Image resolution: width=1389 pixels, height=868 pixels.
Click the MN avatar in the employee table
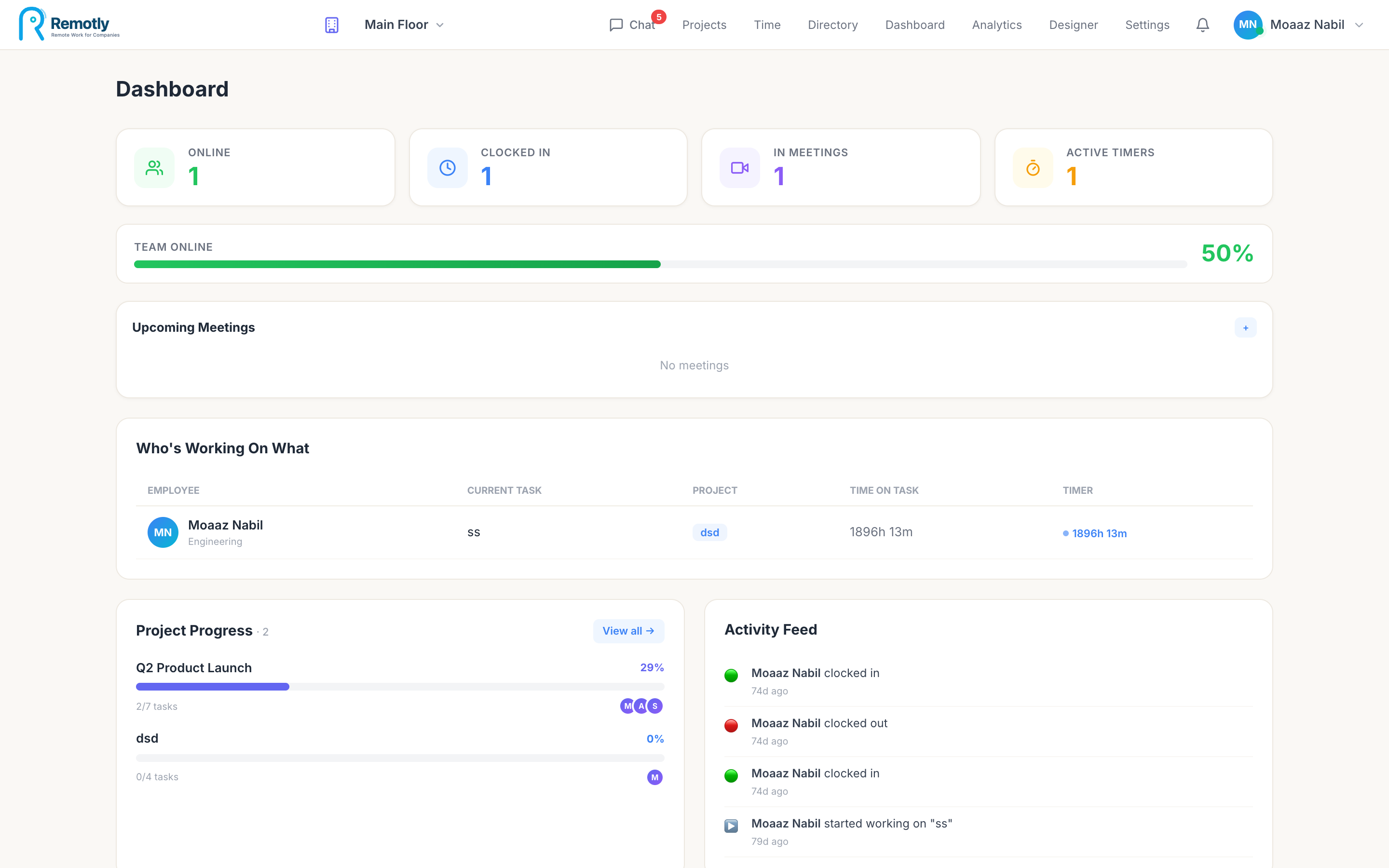pos(163,532)
